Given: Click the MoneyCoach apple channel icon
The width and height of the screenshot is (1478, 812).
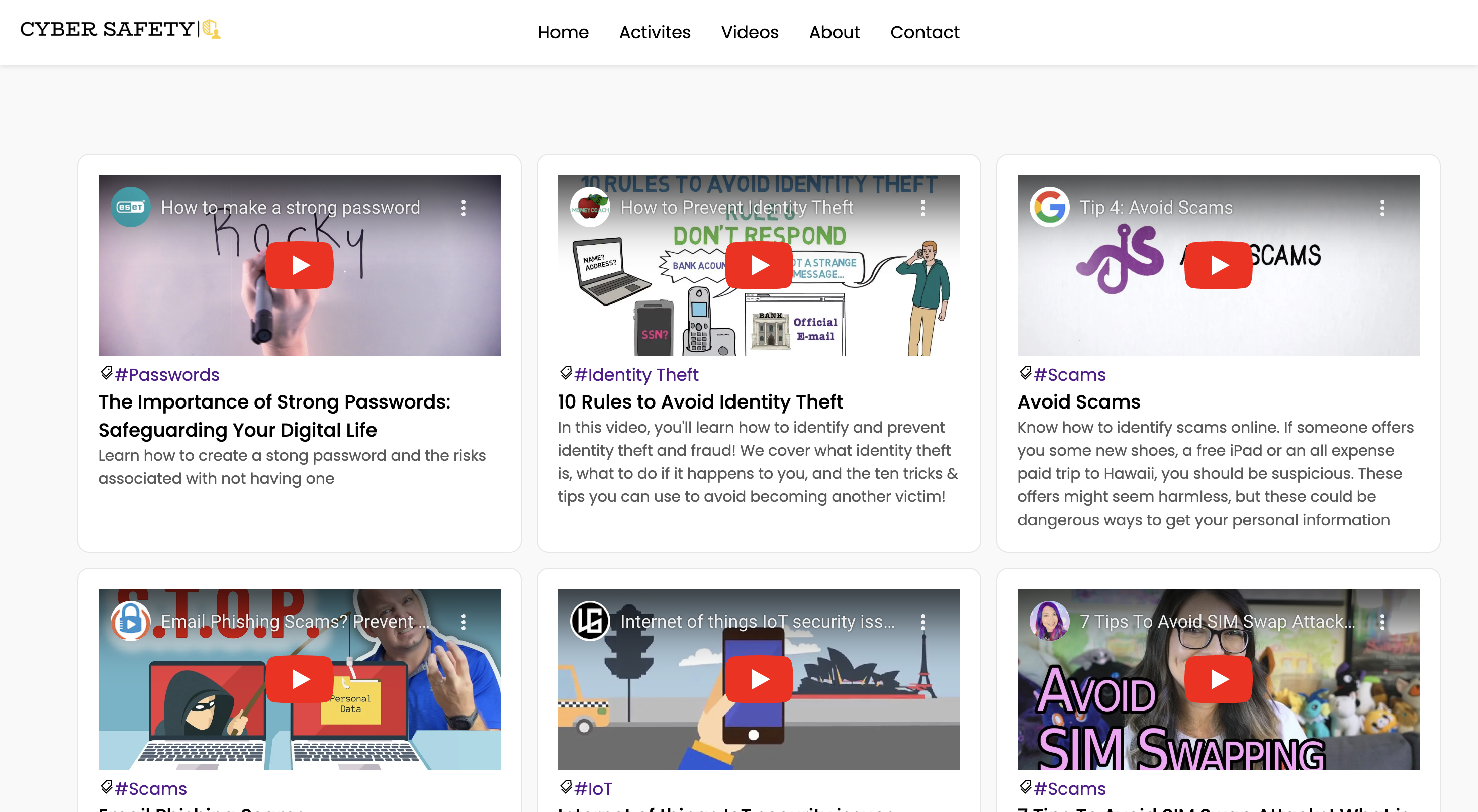Looking at the screenshot, I should (590, 207).
